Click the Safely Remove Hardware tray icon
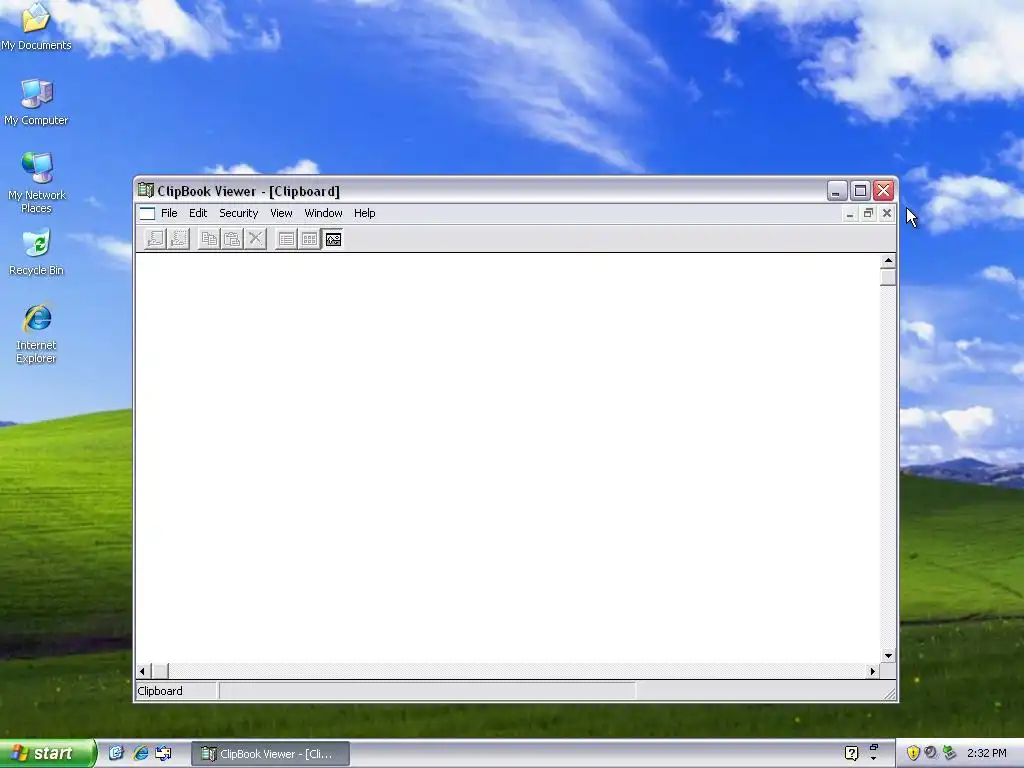The height and width of the screenshot is (768, 1024). [949, 754]
